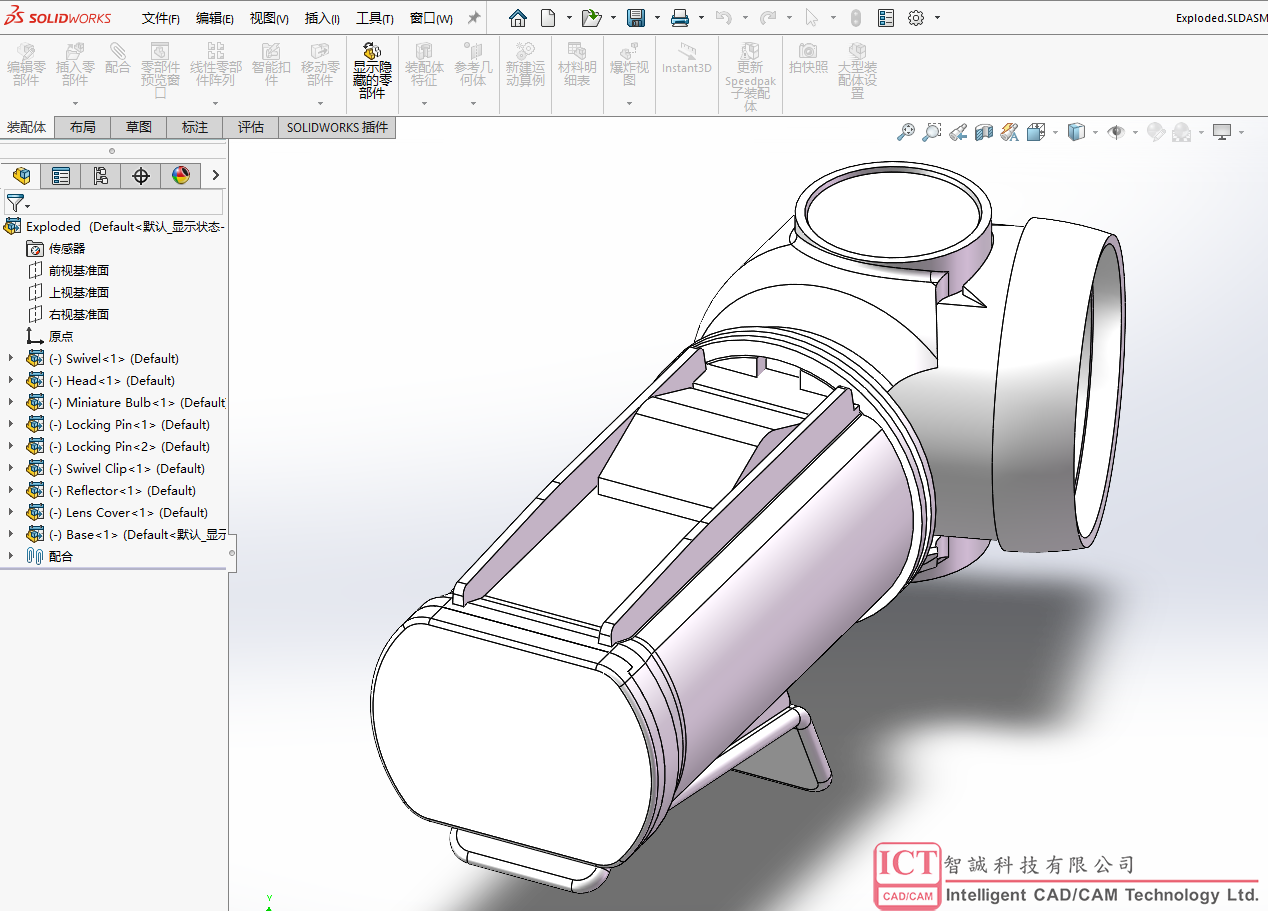This screenshot has width=1268, height=911.
Task: Click the Rebuild traffic light icon
Action: click(x=855, y=18)
